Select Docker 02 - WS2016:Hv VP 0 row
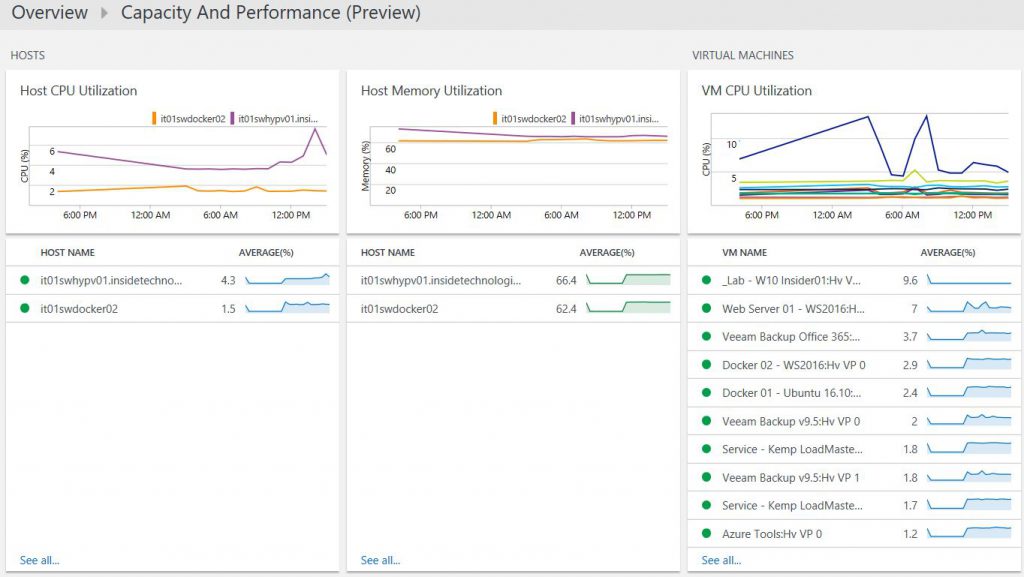1024x577 pixels. [854, 365]
